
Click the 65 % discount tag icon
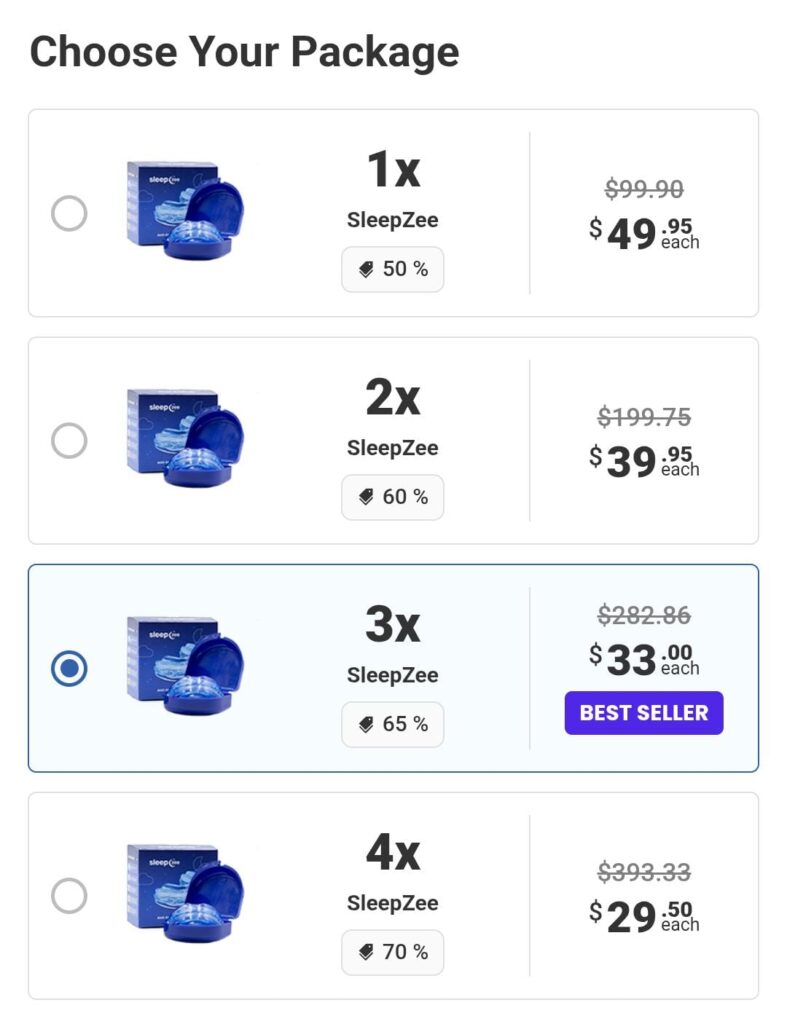pos(367,725)
